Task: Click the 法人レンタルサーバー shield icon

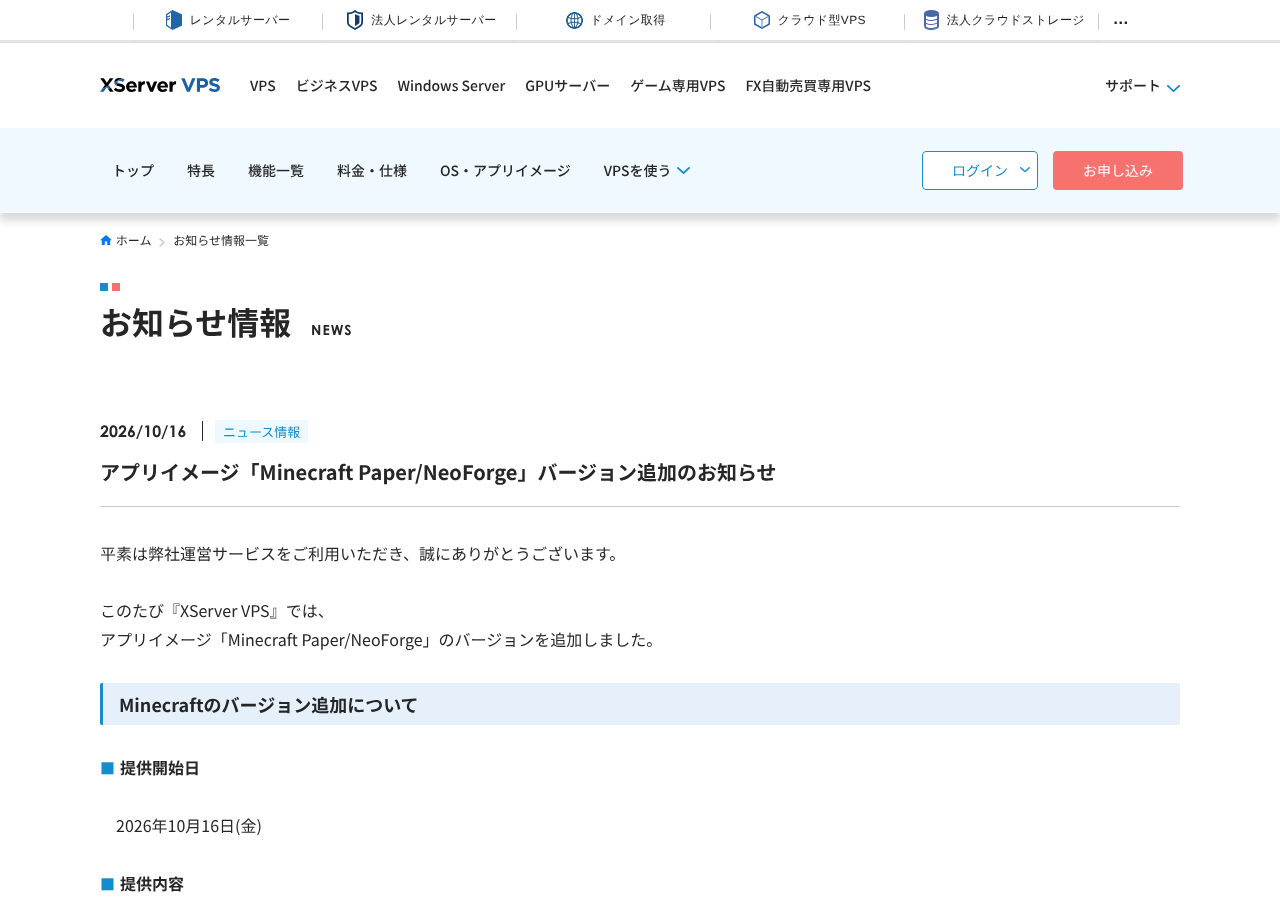Action: (x=355, y=20)
